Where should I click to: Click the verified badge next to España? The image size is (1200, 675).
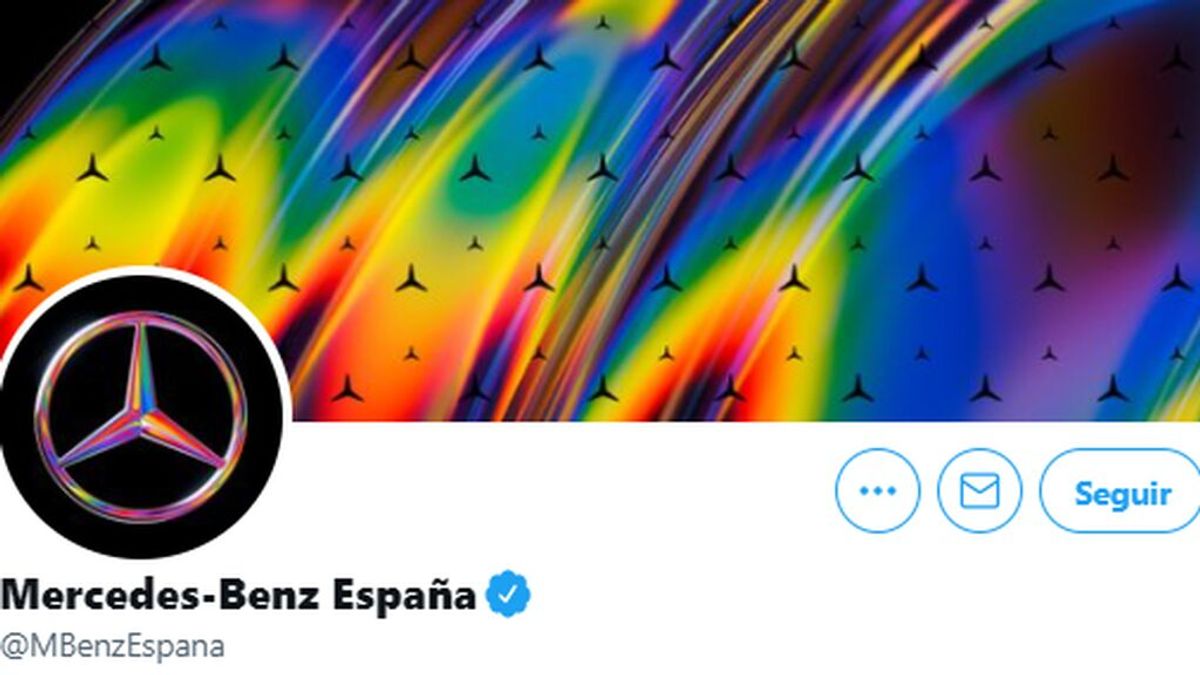508,596
